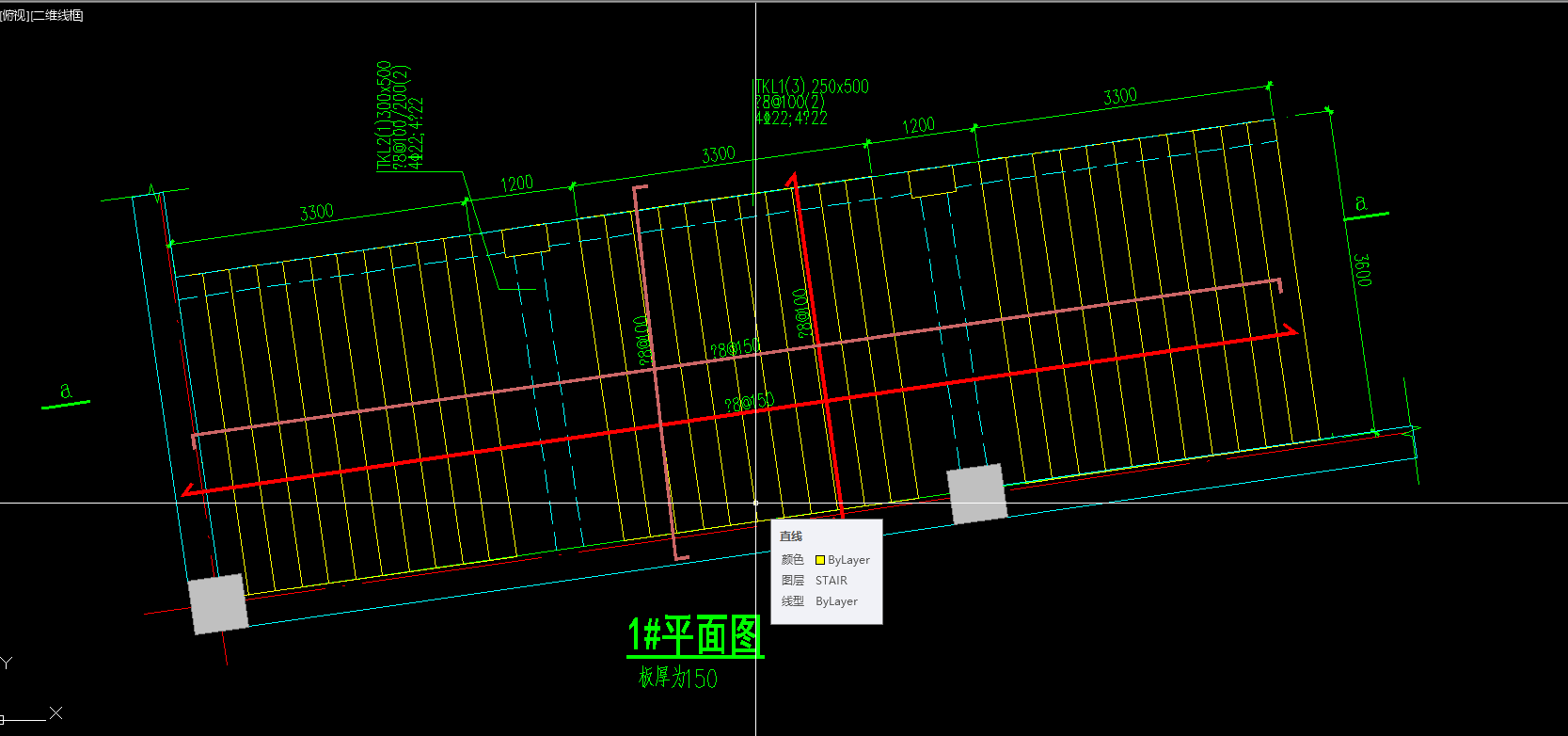Click the yellow ByLayer color swatch in tooltip
Screen dimensions: 1568x736
tap(819, 560)
